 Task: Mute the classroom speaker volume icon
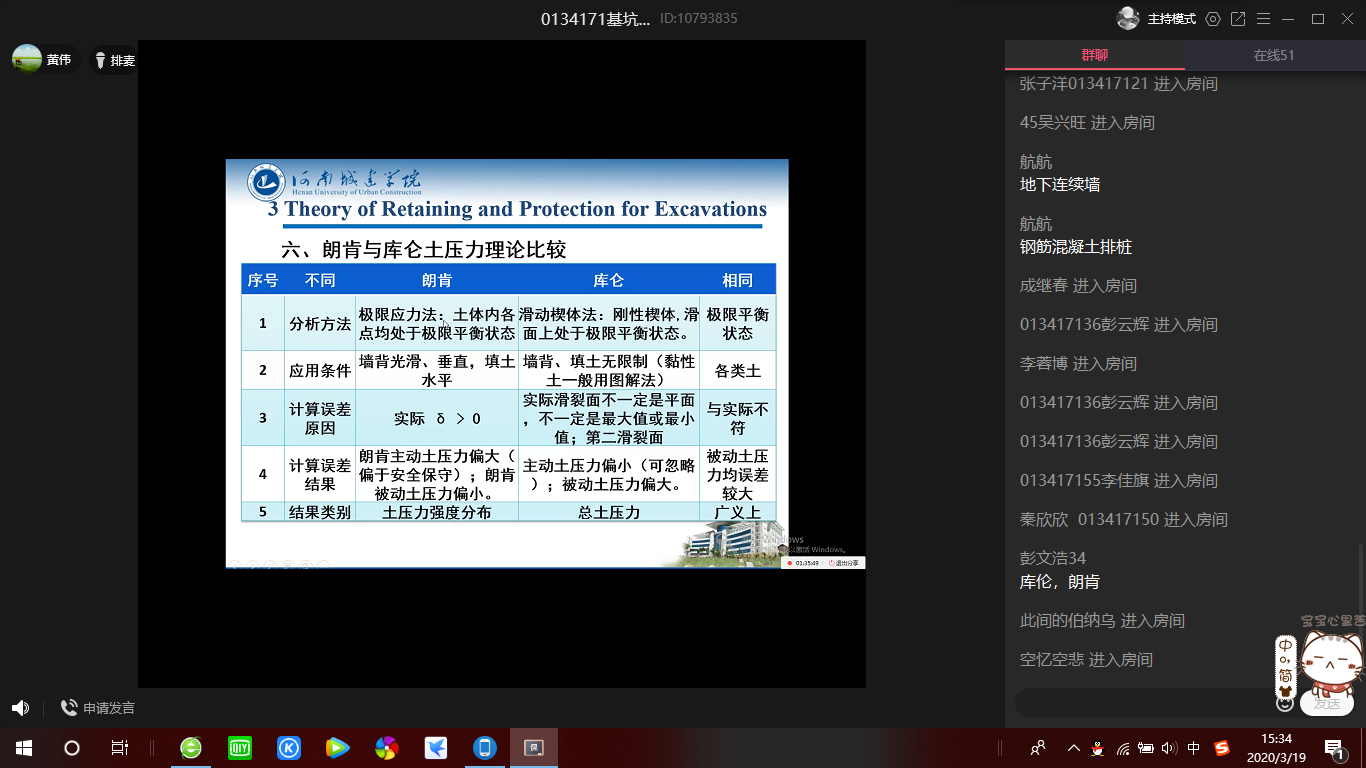click(20, 708)
